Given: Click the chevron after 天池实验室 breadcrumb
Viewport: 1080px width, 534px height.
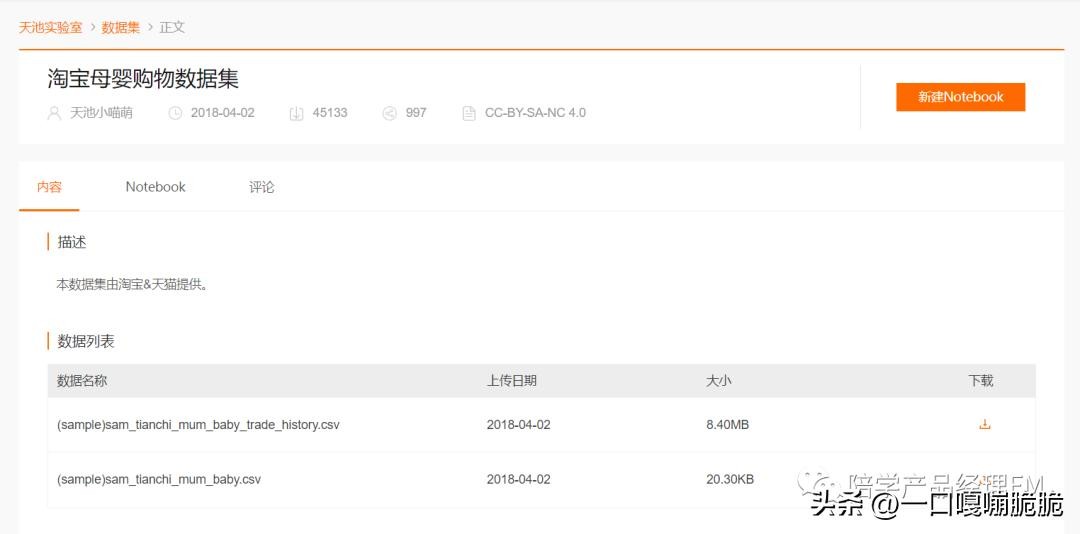Looking at the screenshot, I should [x=92, y=27].
